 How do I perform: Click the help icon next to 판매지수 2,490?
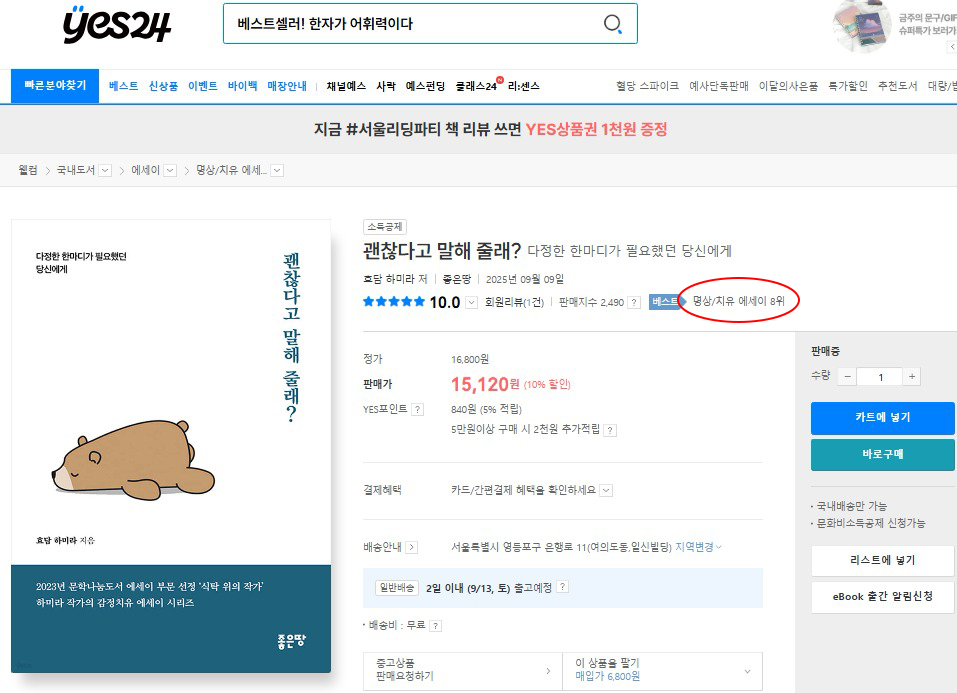(x=635, y=302)
